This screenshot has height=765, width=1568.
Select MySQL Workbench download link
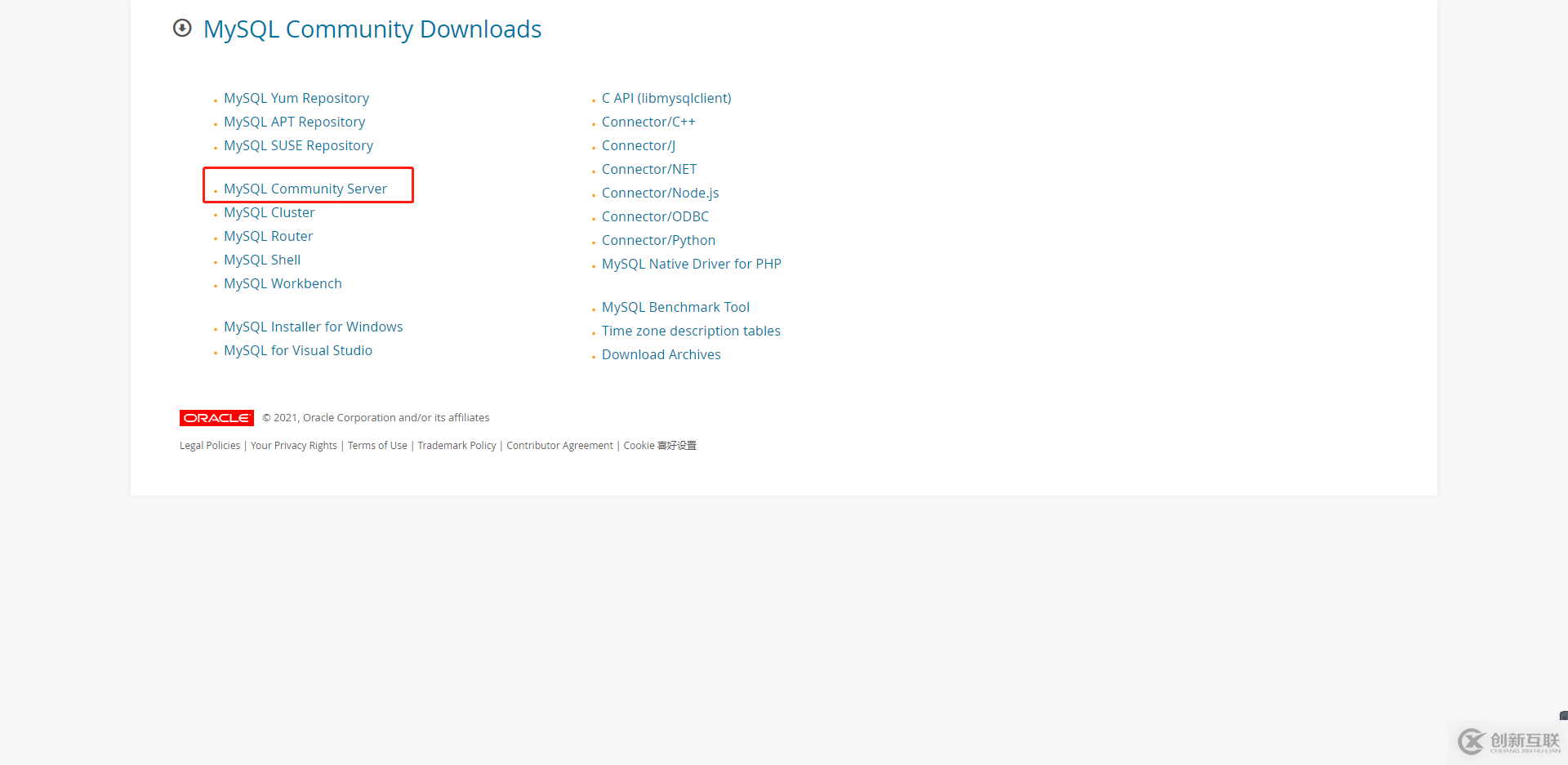point(283,283)
